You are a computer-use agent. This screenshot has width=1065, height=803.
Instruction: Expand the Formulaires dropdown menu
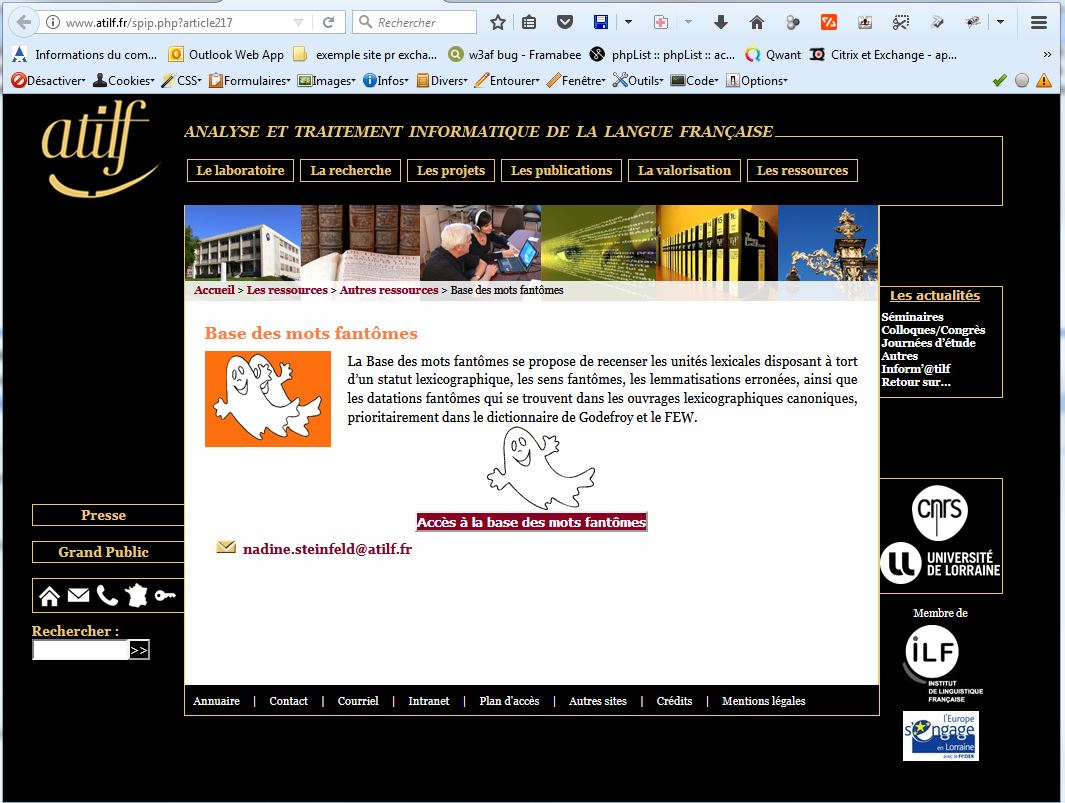pos(249,81)
